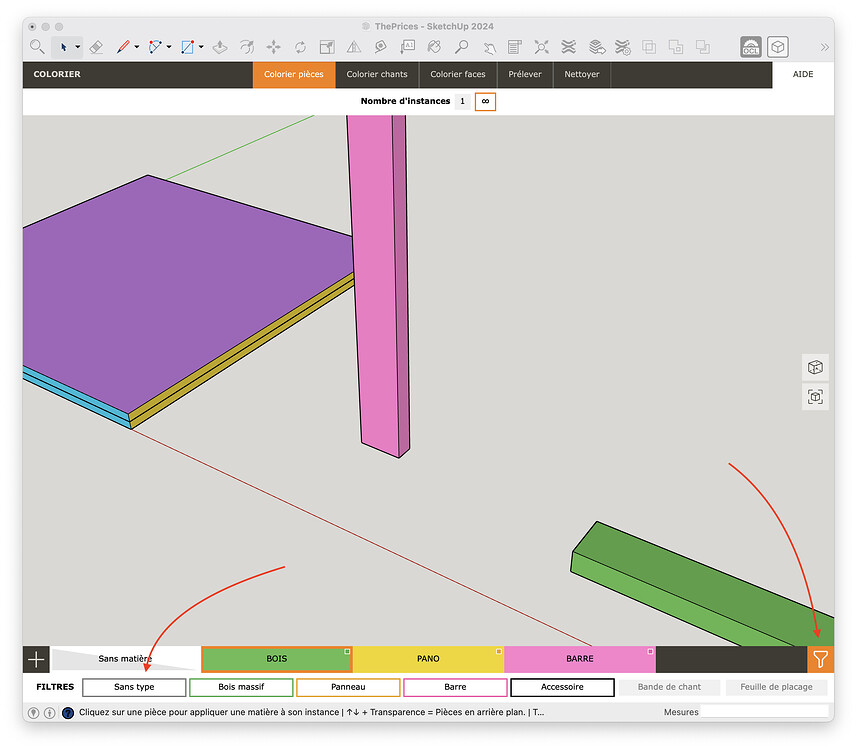
Task: Select the BARRE pink material swatch
Action: pyautogui.click(x=580, y=659)
